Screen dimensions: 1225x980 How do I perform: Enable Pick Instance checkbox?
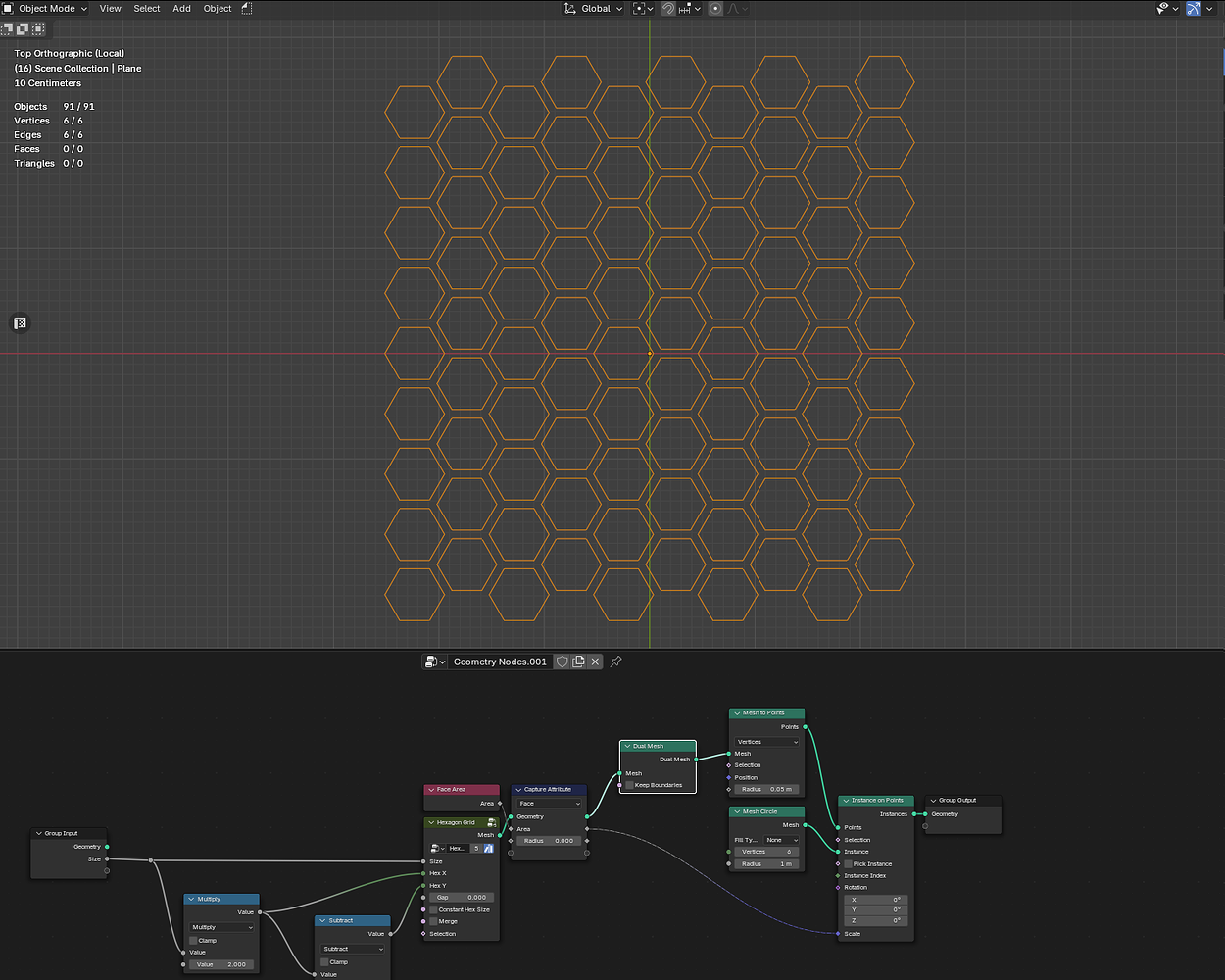pos(849,863)
